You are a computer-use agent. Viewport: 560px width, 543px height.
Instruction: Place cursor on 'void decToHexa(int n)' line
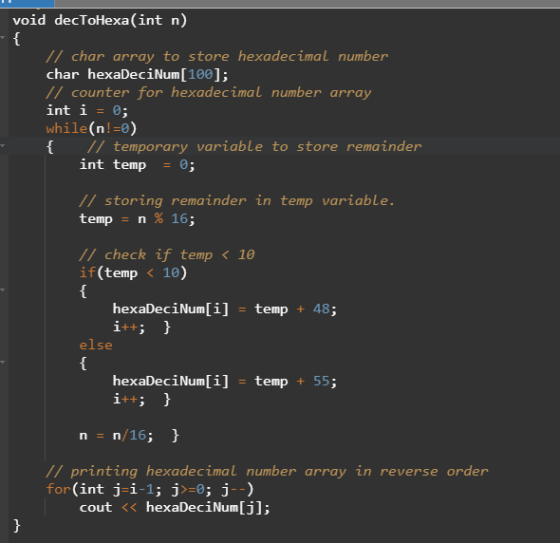click(100, 20)
